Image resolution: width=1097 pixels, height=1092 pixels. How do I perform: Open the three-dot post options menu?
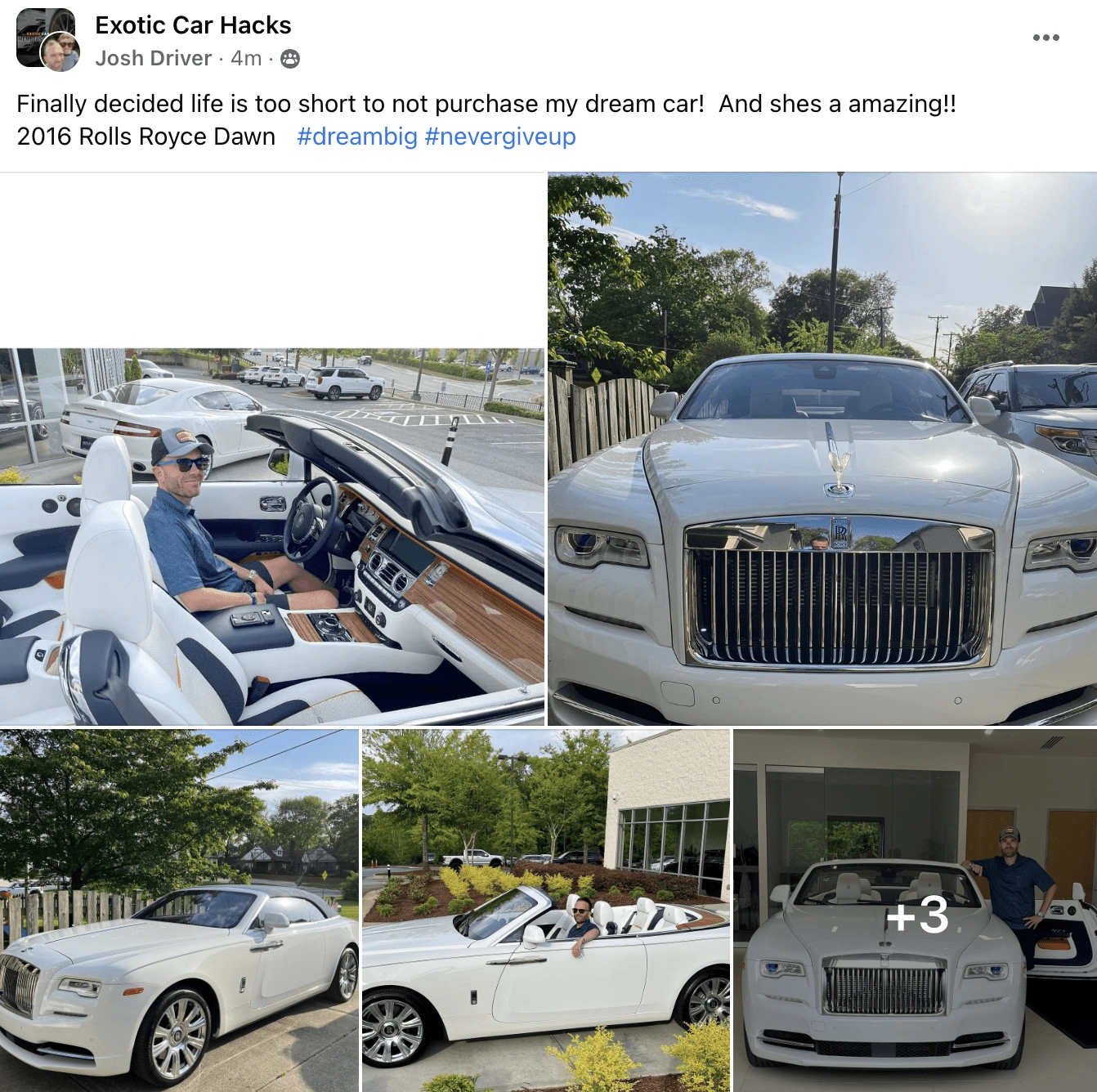tap(1046, 38)
